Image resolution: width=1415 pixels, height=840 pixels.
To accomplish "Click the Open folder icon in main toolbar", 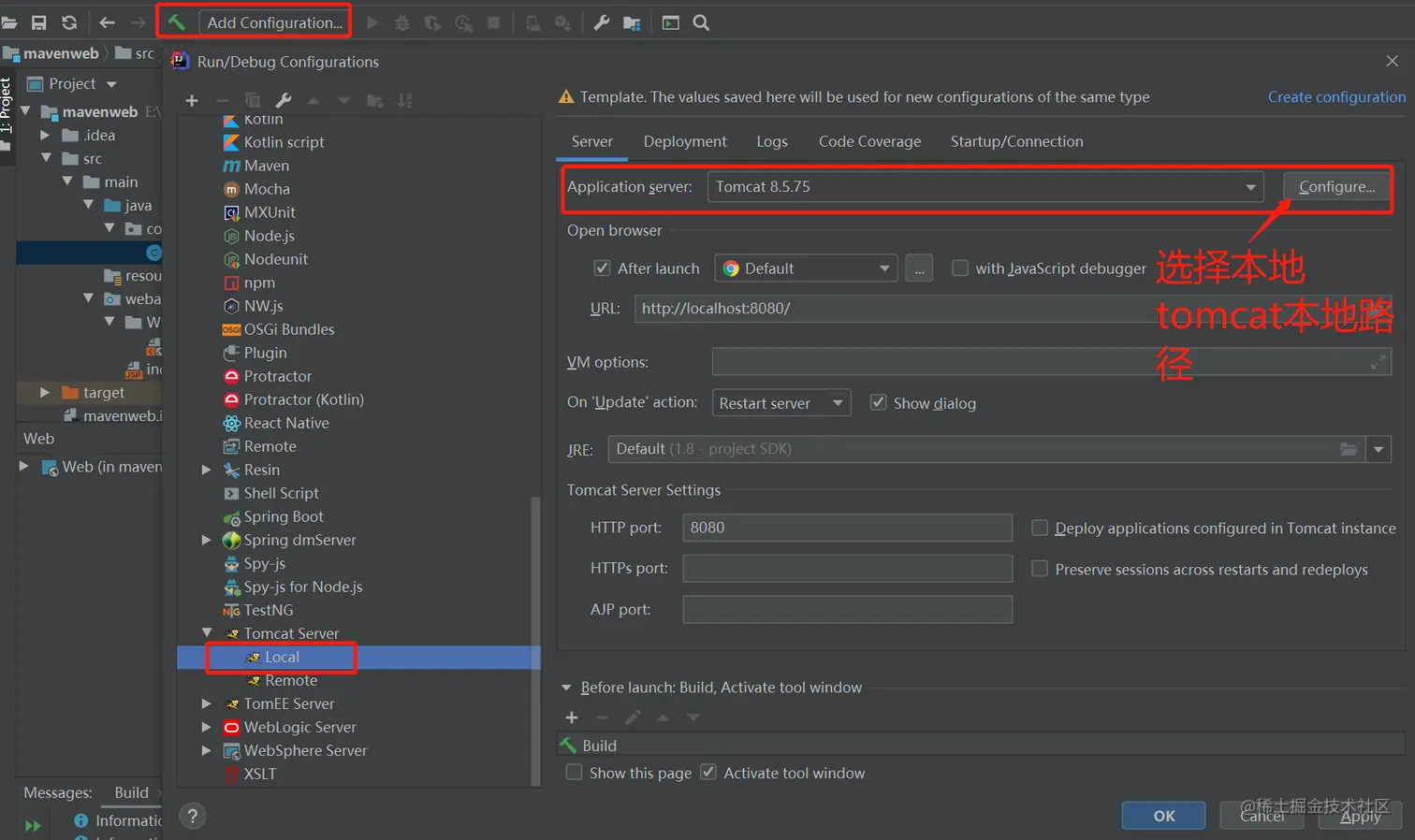I will 9,22.
